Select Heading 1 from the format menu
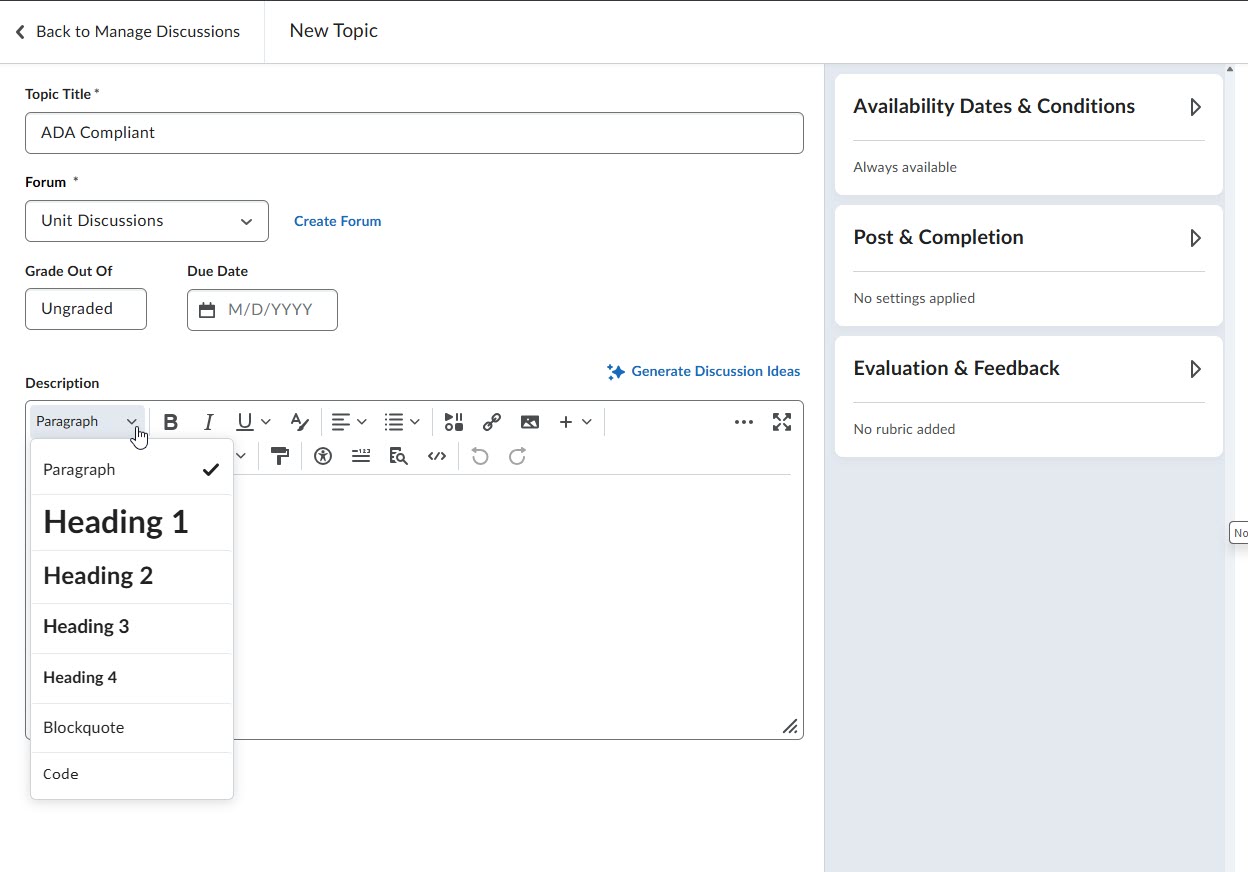 pos(115,521)
